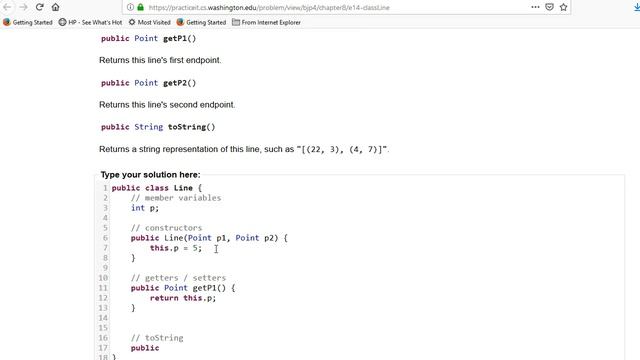Viewport: 640px width, 360px height.
Task: Click the "// getters / setters" comment
Action: [178, 278]
